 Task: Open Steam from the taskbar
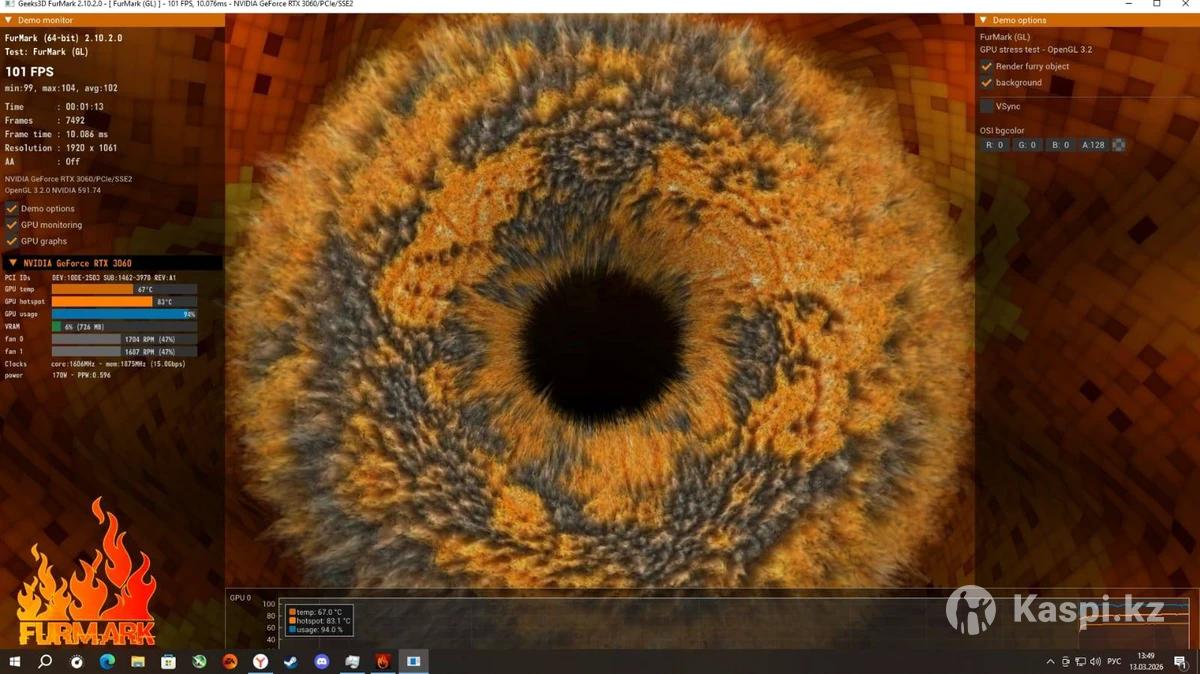[x=291, y=661]
